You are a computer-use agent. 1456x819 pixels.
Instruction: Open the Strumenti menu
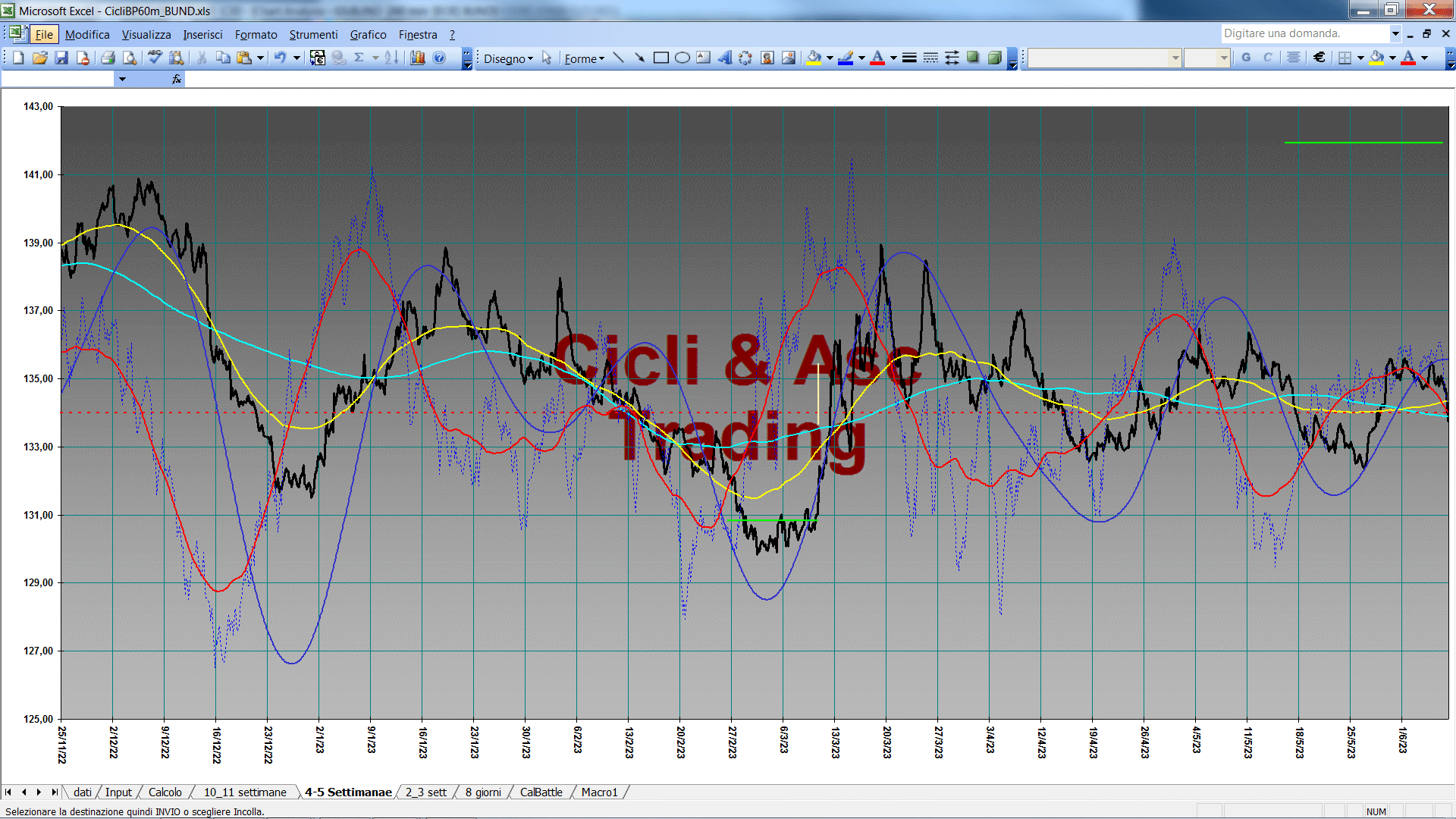313,35
